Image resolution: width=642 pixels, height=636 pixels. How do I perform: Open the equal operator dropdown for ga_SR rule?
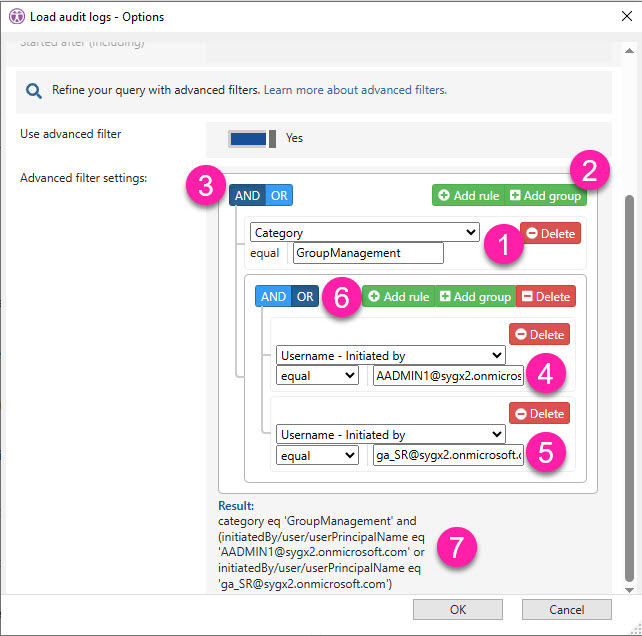317,455
